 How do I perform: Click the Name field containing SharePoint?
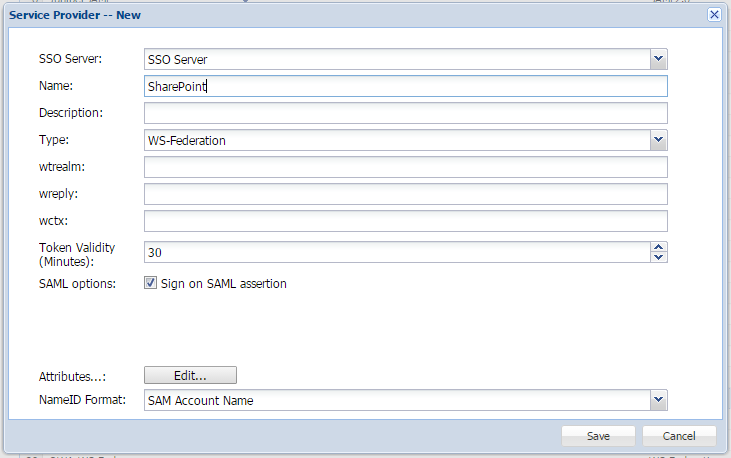(405, 86)
